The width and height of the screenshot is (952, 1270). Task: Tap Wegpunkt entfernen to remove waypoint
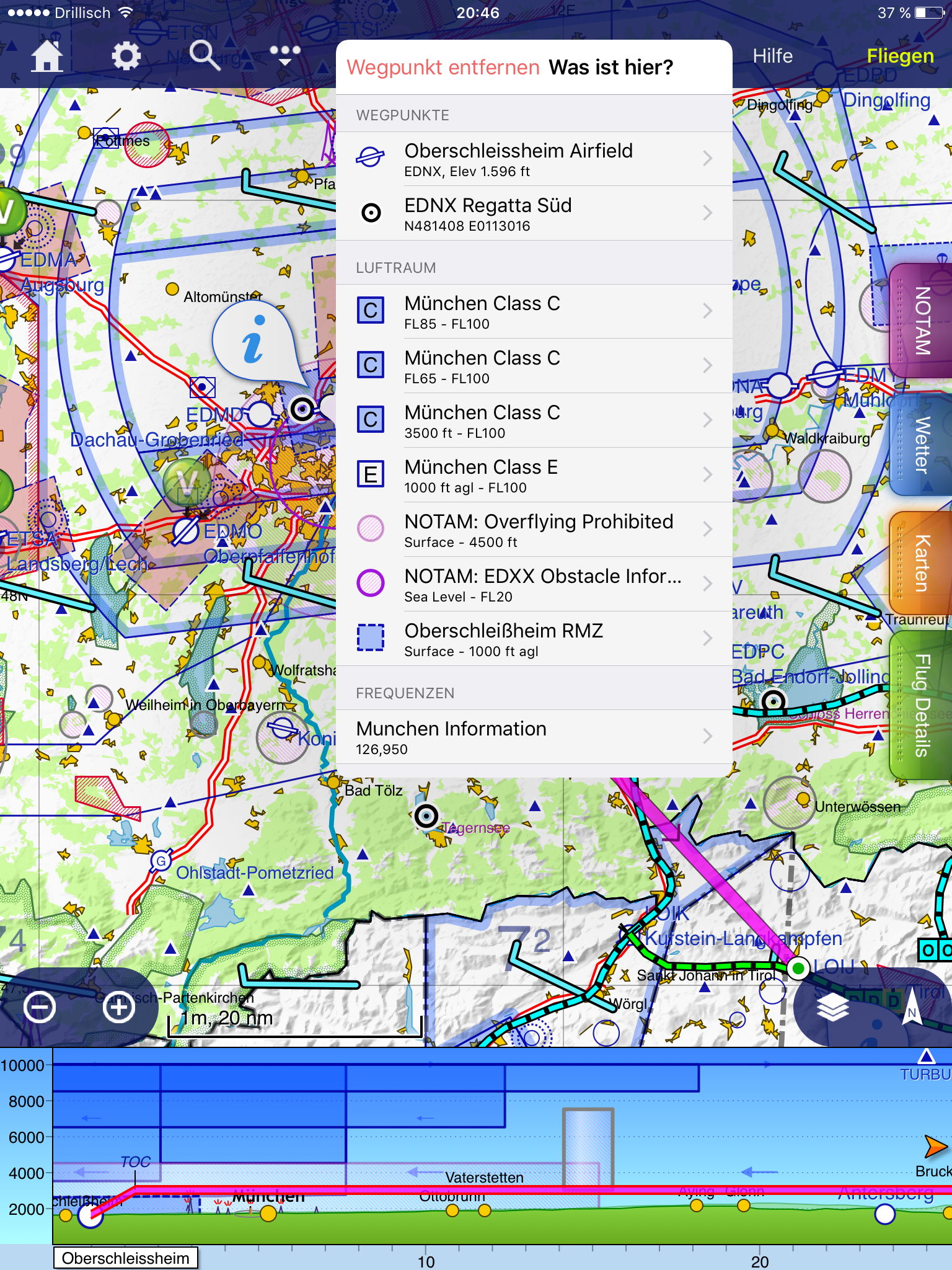coord(443,67)
